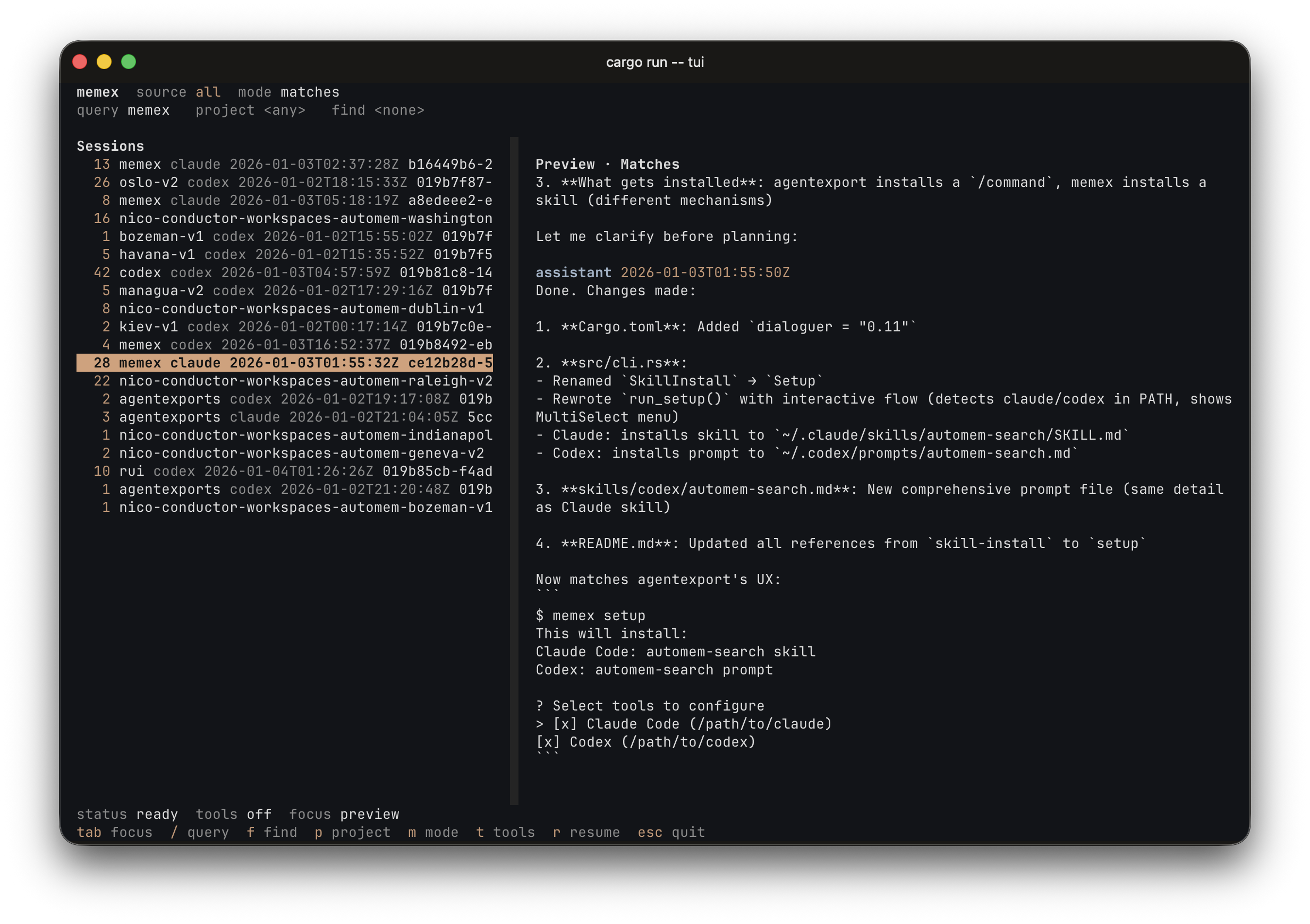
Task: Click the green zoom window button
Action: coord(129,62)
